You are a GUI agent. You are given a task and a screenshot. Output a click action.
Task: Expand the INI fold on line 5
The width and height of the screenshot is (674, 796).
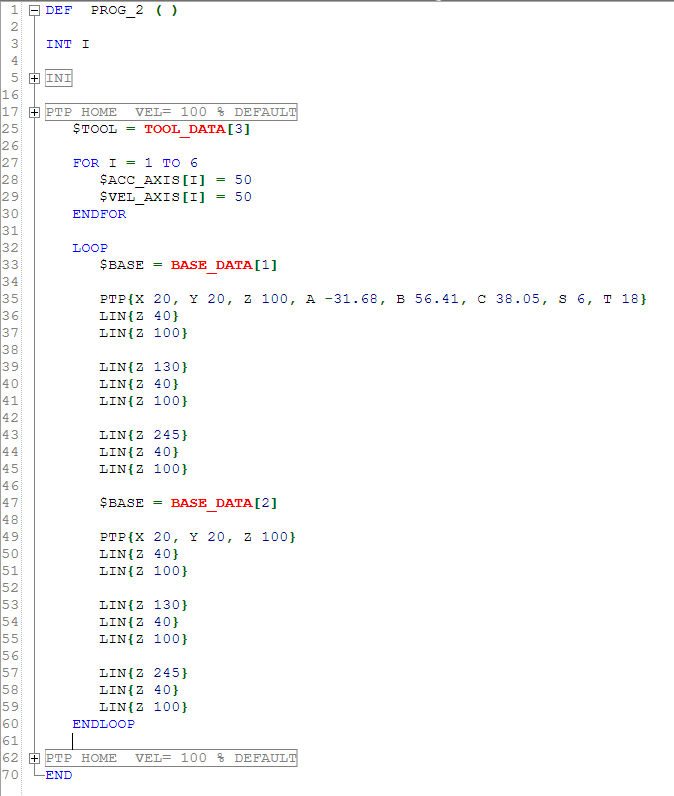click(x=34, y=79)
